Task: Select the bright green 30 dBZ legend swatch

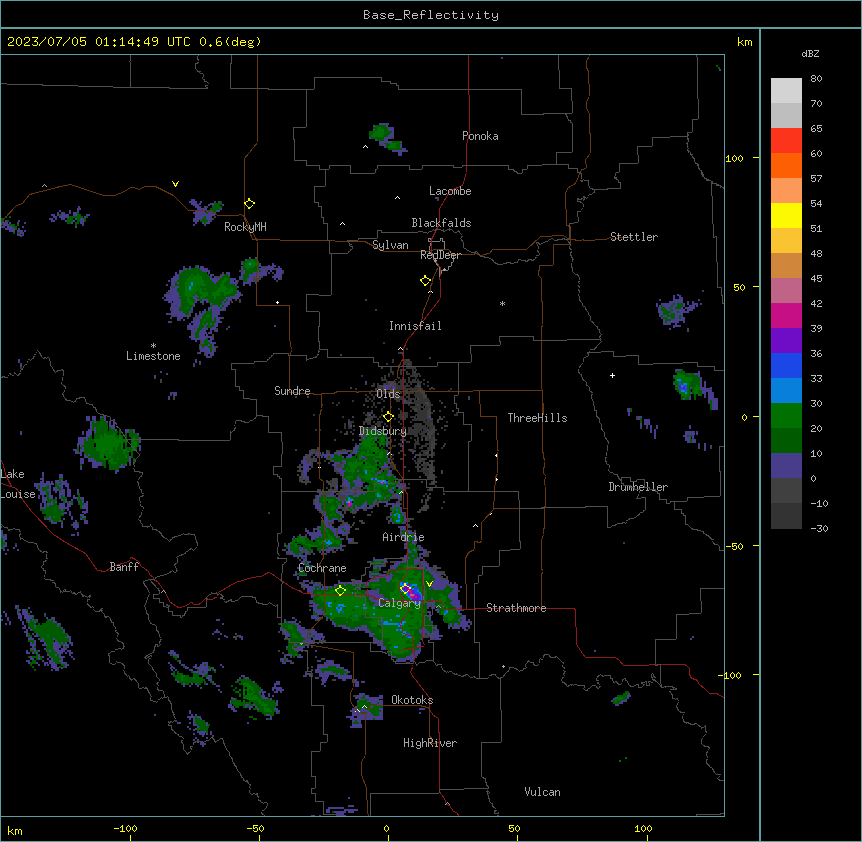Action: tap(786, 416)
